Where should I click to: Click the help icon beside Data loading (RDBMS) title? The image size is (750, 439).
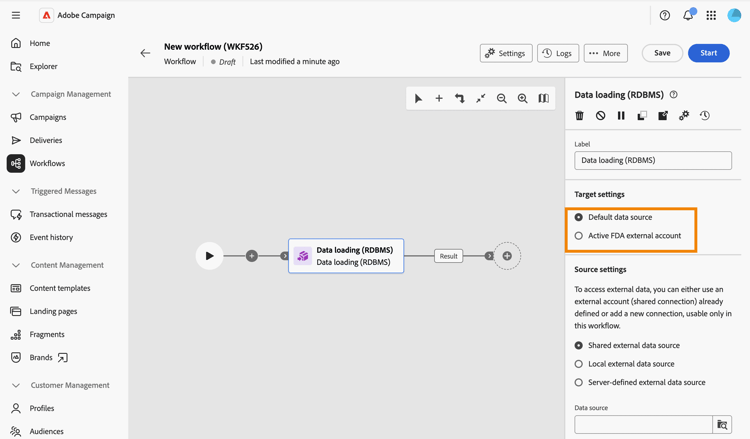673,95
